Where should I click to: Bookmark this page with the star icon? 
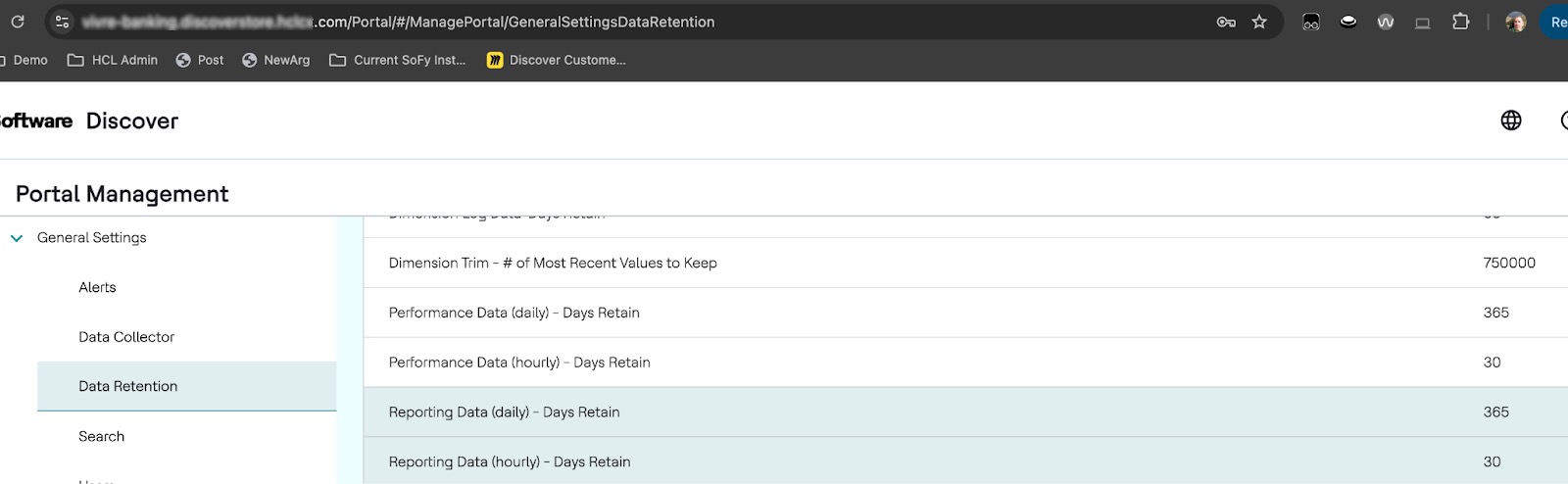(1259, 22)
